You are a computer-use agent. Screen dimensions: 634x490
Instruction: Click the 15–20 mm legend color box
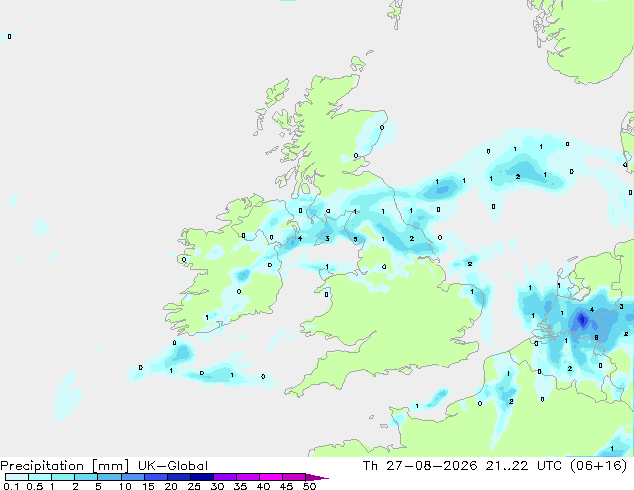156,477
